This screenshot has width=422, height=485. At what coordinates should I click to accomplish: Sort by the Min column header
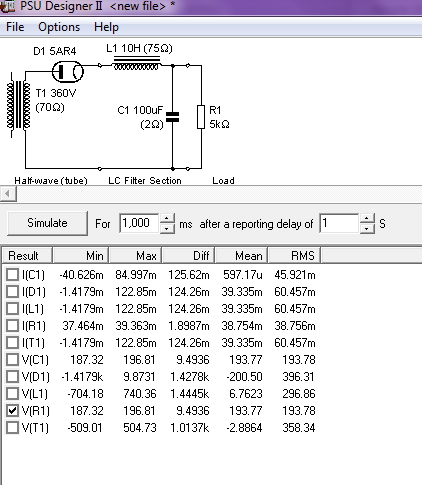[x=81, y=256]
